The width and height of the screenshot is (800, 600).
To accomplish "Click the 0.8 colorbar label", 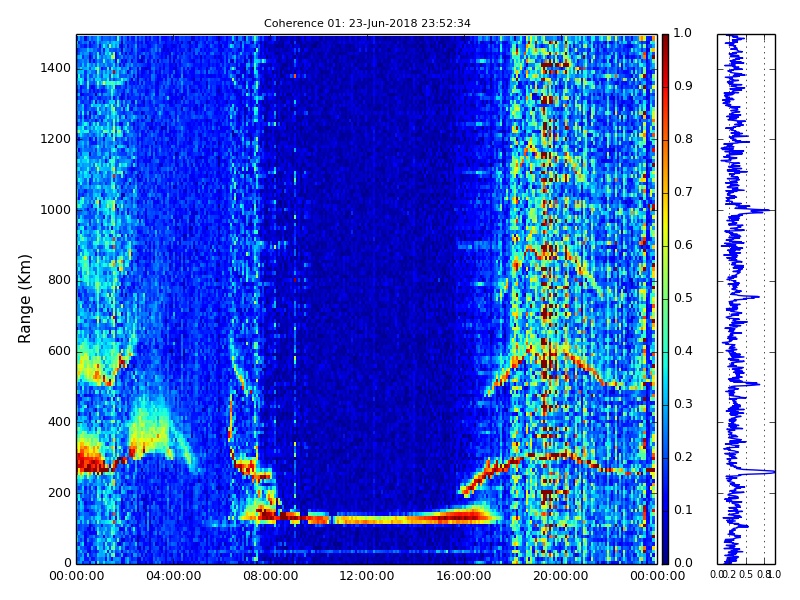I will point(683,139).
